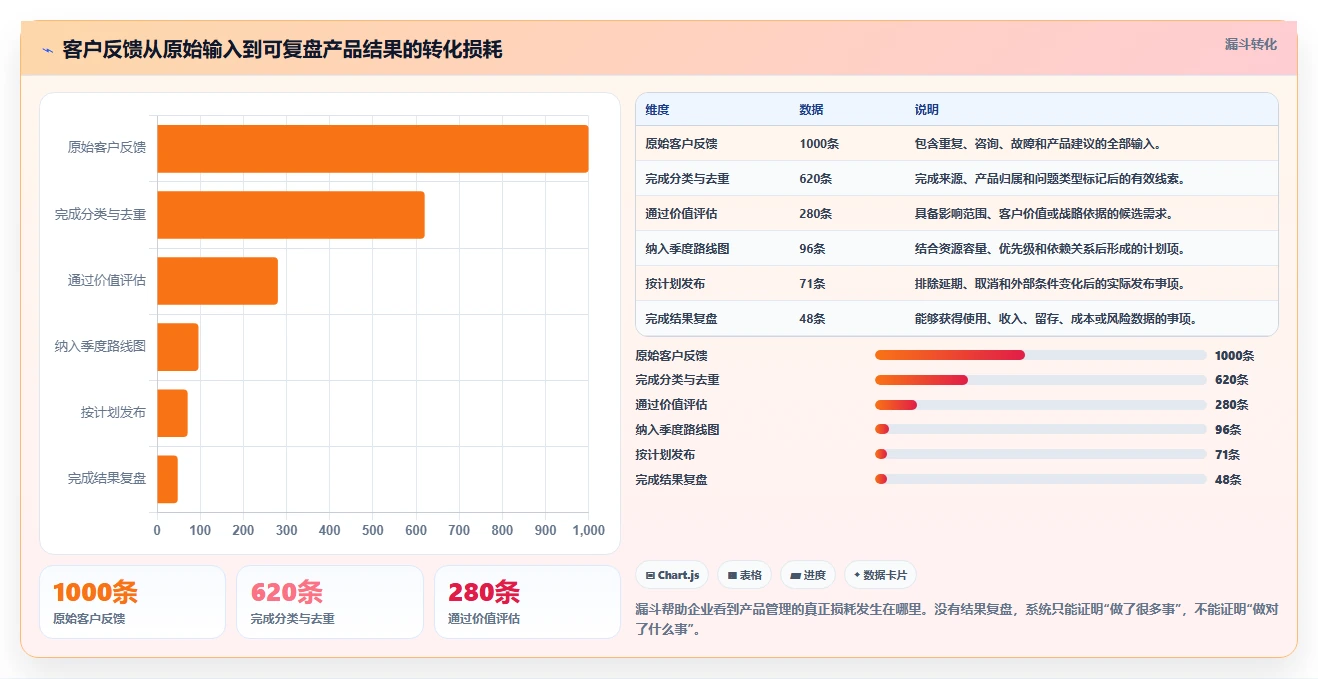Click the 完成结果复盘 progress bar showing 48条
The image size is (1318, 679).
click(x=1040, y=479)
